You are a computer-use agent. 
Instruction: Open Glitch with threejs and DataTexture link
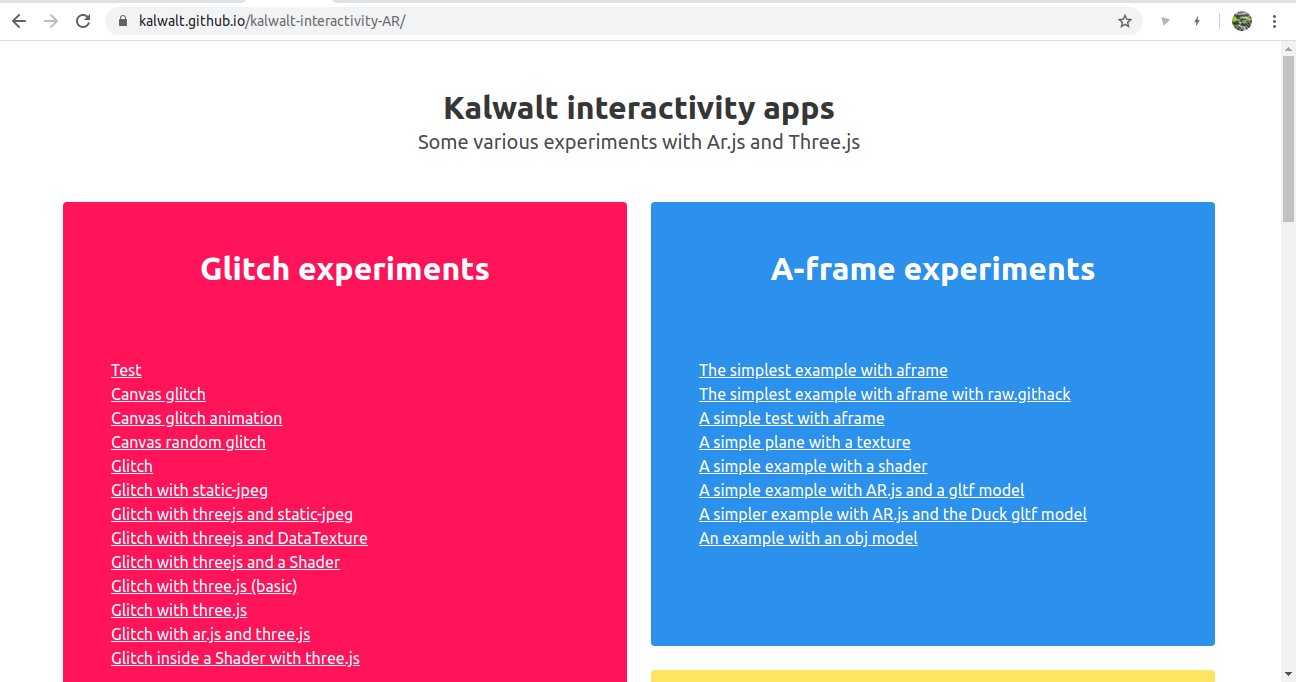pos(239,538)
